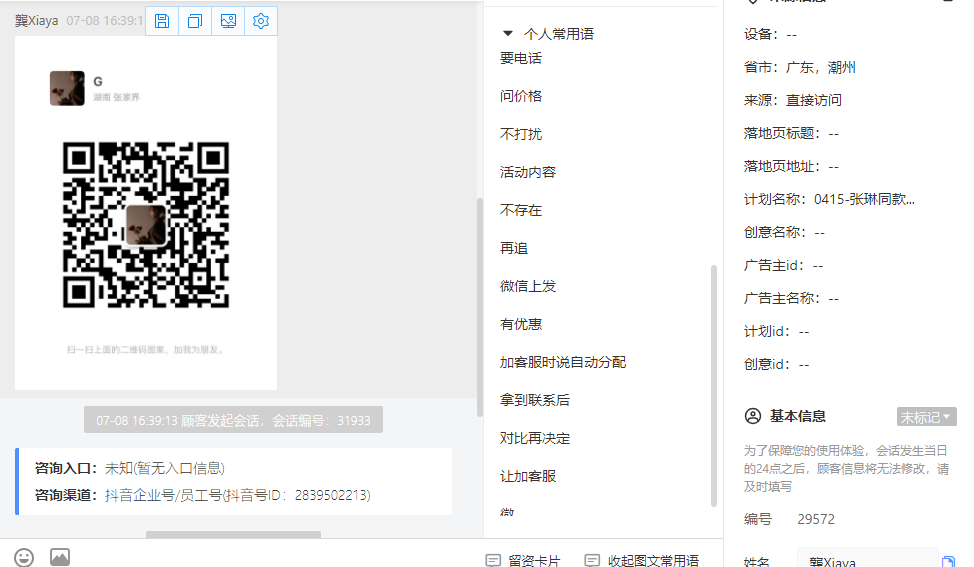
Task: Insert the quick phrase 活动内容
Action: coord(528,172)
